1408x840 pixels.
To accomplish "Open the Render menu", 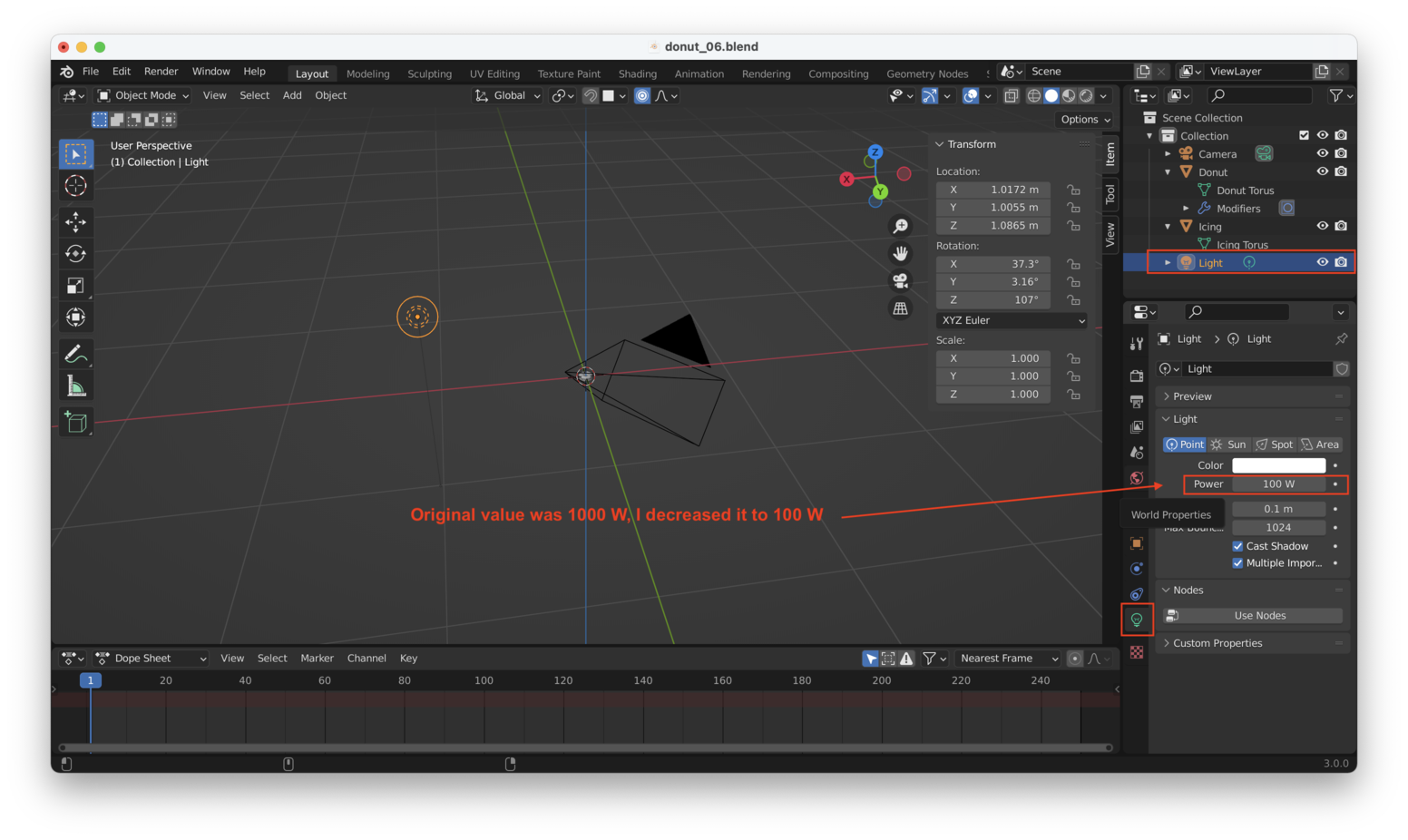I will tap(161, 72).
